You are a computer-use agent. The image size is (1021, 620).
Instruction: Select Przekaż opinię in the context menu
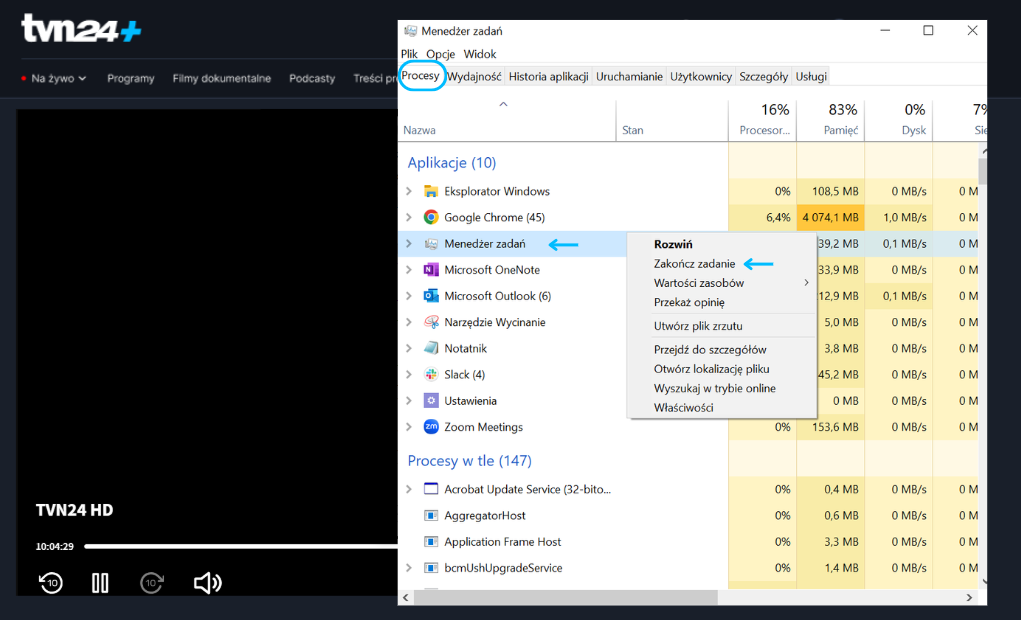click(x=721, y=302)
